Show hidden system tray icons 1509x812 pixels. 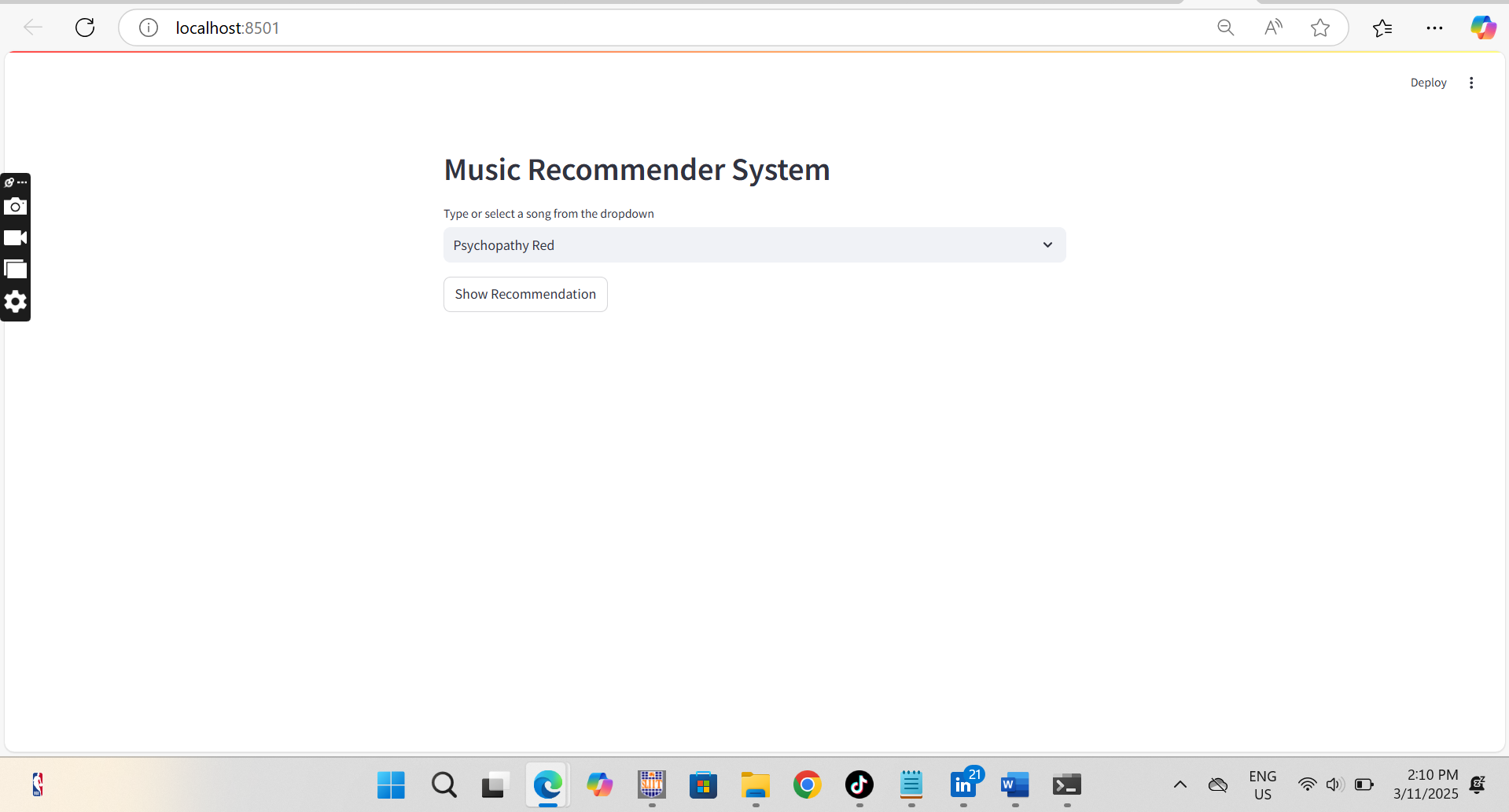(1180, 784)
